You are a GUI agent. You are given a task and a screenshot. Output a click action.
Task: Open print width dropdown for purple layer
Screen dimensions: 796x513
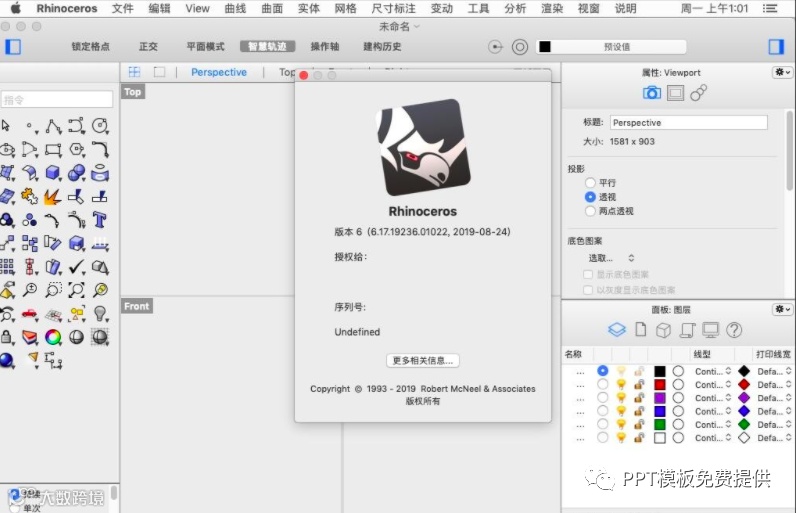[774, 398]
